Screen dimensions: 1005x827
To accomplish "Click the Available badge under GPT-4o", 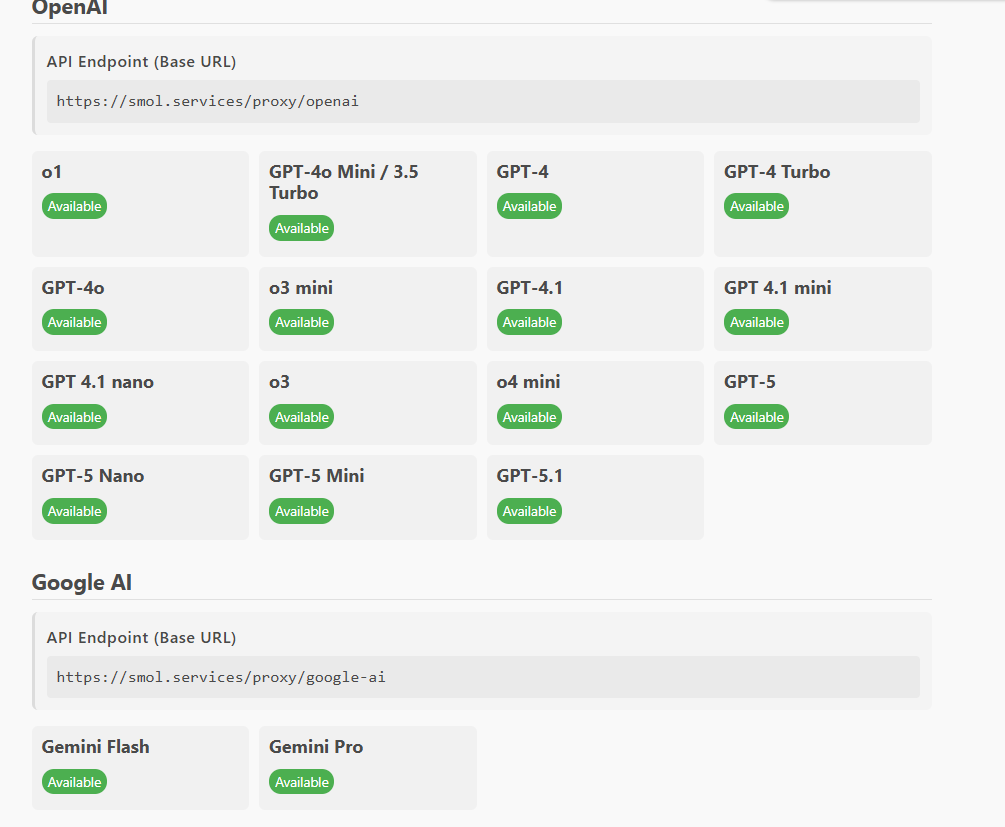I will tap(74, 322).
